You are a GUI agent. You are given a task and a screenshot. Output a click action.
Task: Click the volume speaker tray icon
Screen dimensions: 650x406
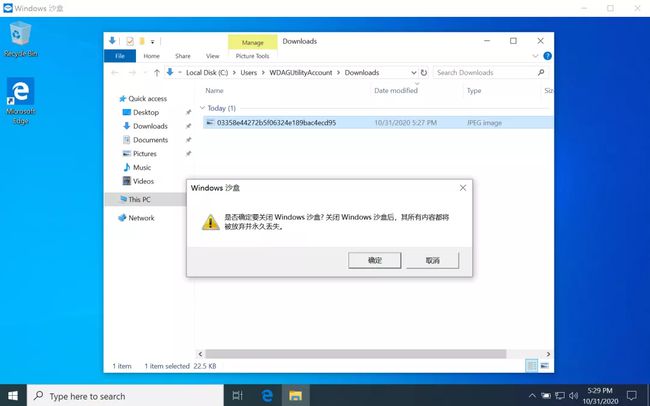[573, 396]
